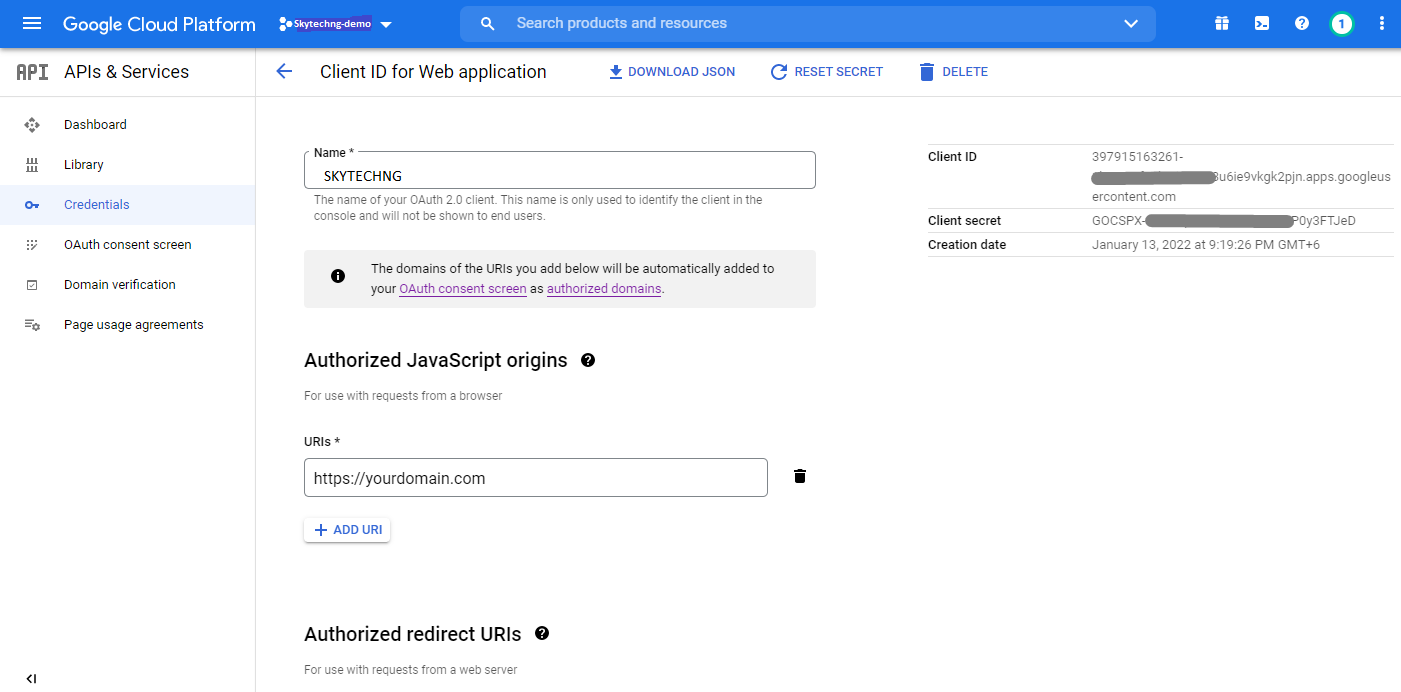Viewport: 1401px width, 692px height.
Task: Collapse the sidebar with bottom arrow
Action: 31,679
